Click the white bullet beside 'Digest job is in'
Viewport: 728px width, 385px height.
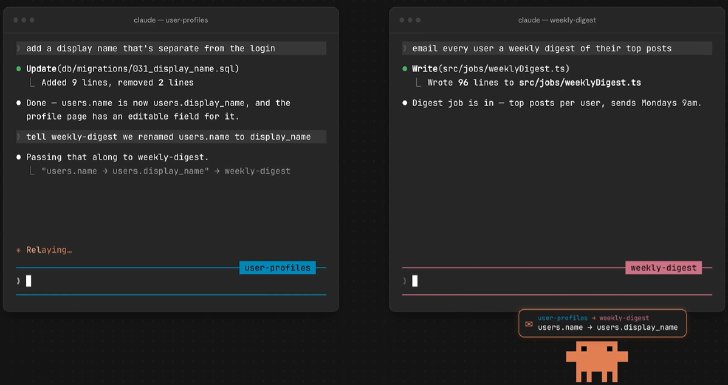[x=405, y=103]
